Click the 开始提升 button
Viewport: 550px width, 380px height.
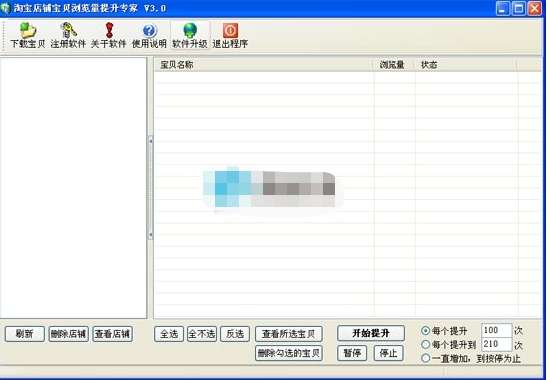pyautogui.click(x=371, y=333)
